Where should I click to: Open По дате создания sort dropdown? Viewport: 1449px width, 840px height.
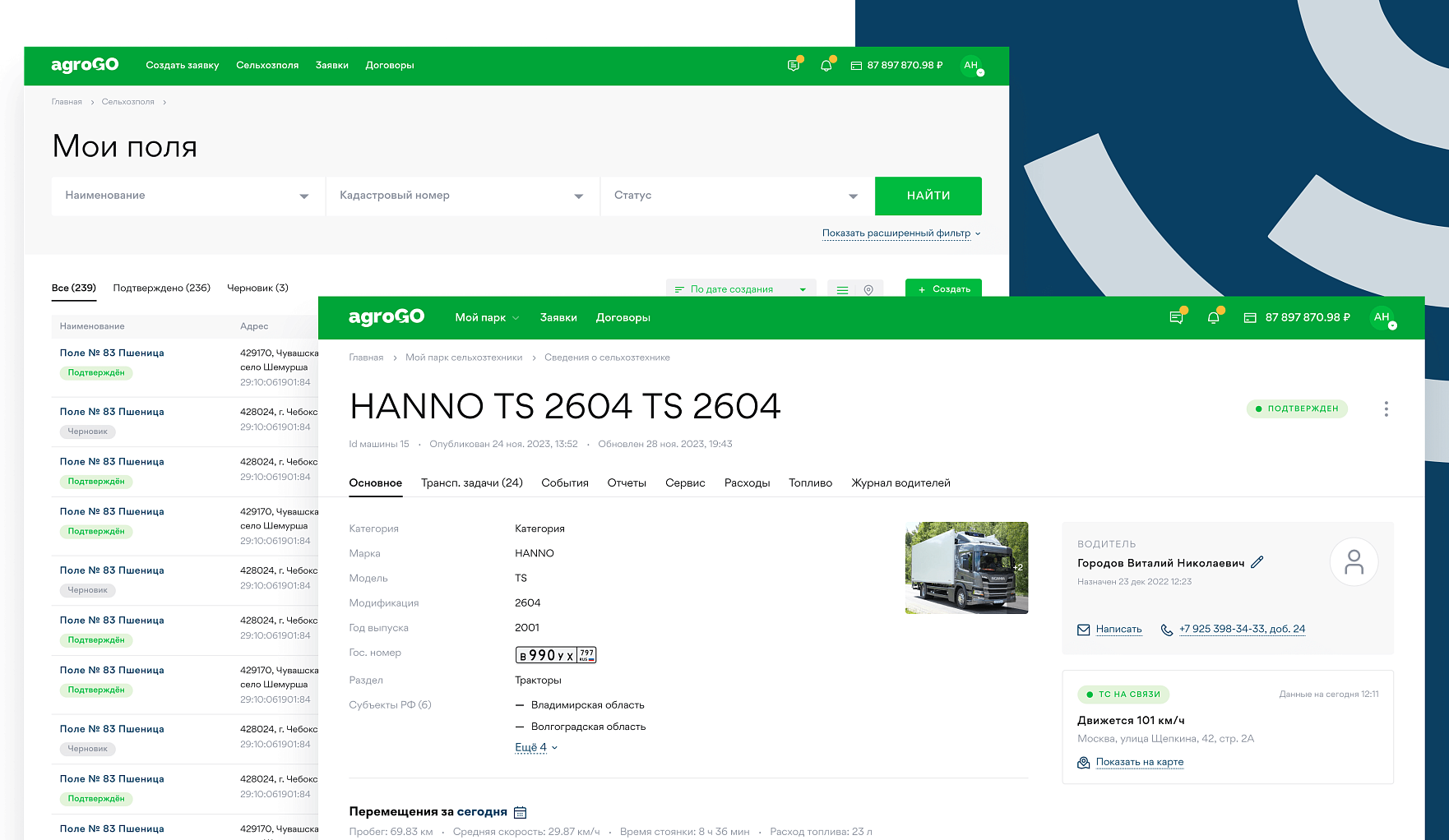click(x=740, y=289)
